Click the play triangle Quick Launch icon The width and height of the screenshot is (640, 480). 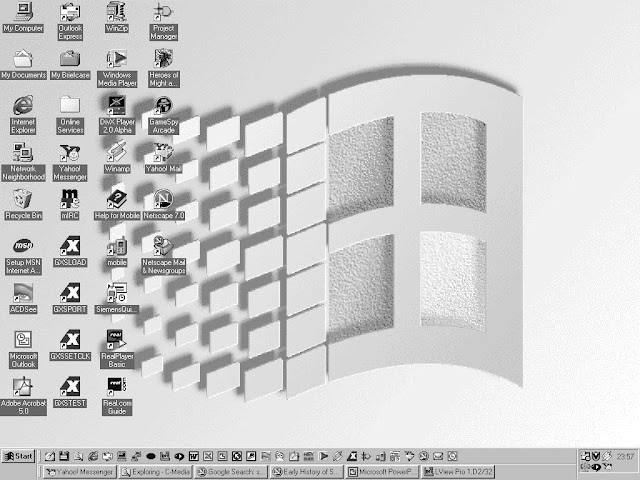pyautogui.click(x=323, y=456)
